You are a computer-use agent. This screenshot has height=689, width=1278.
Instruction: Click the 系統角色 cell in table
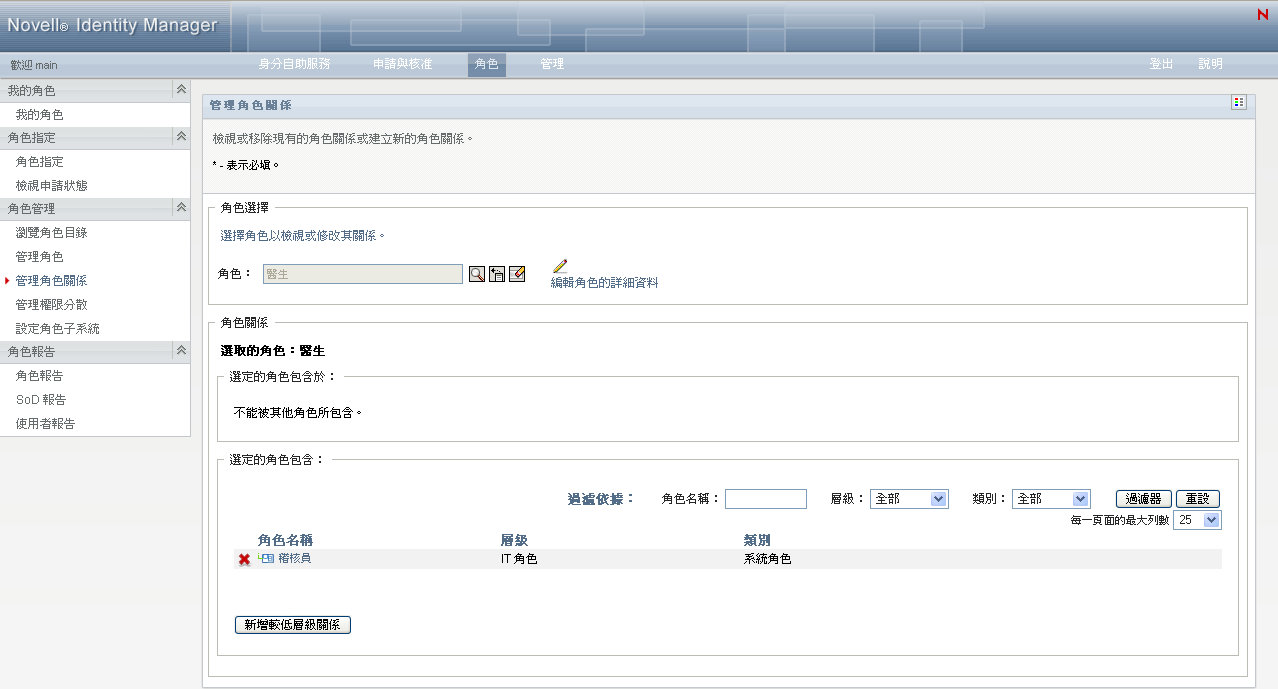pyautogui.click(x=768, y=559)
